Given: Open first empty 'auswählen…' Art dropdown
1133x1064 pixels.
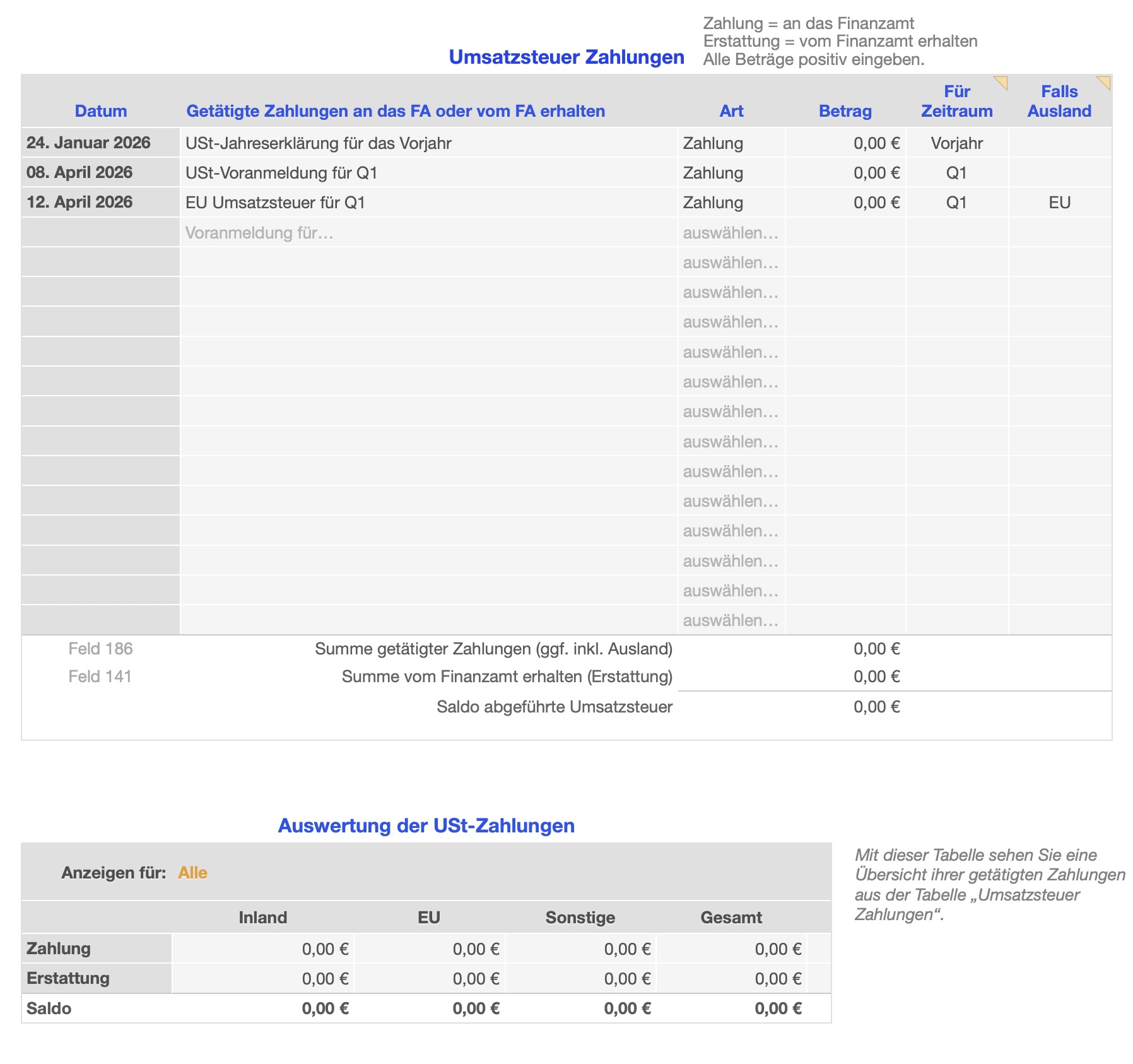Looking at the screenshot, I should (x=731, y=233).
